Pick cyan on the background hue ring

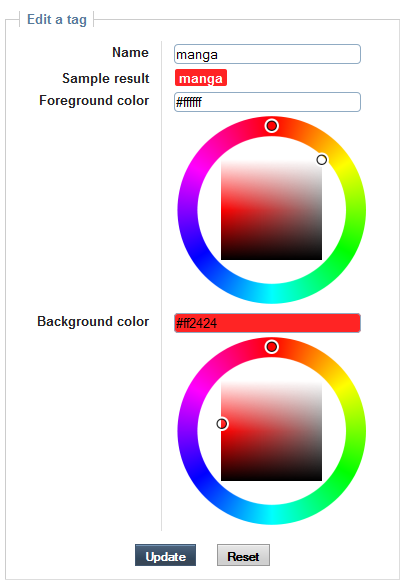(x=272, y=515)
